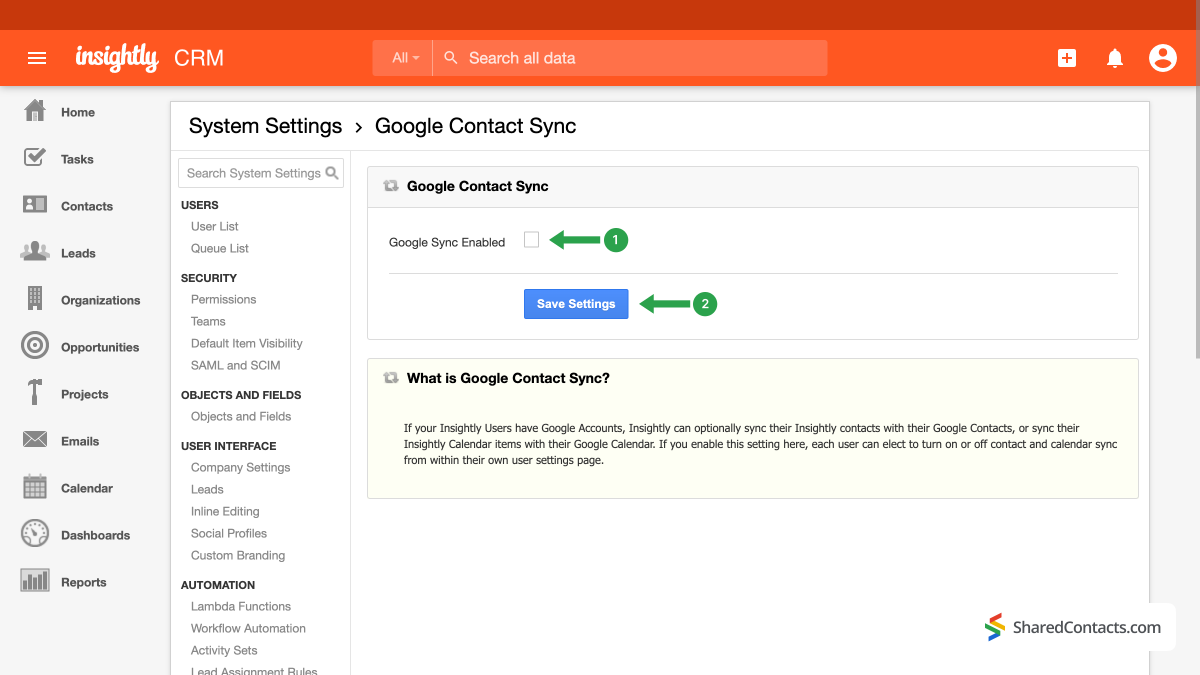Click the quick add plus icon
This screenshot has width=1200, height=675.
[x=1067, y=58]
